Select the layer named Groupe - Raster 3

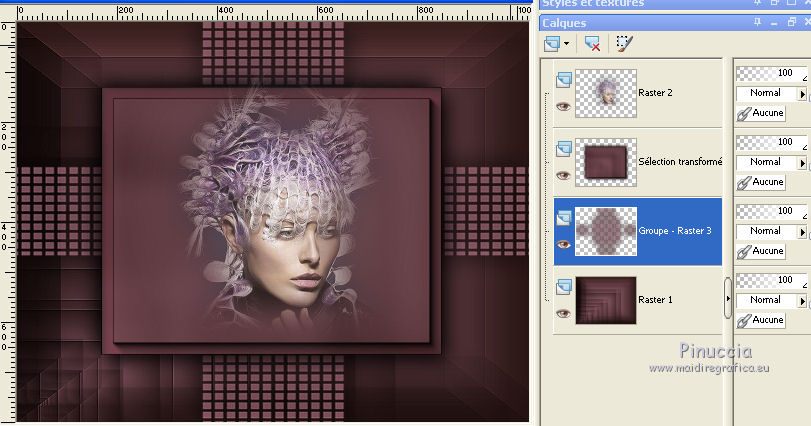click(x=675, y=231)
